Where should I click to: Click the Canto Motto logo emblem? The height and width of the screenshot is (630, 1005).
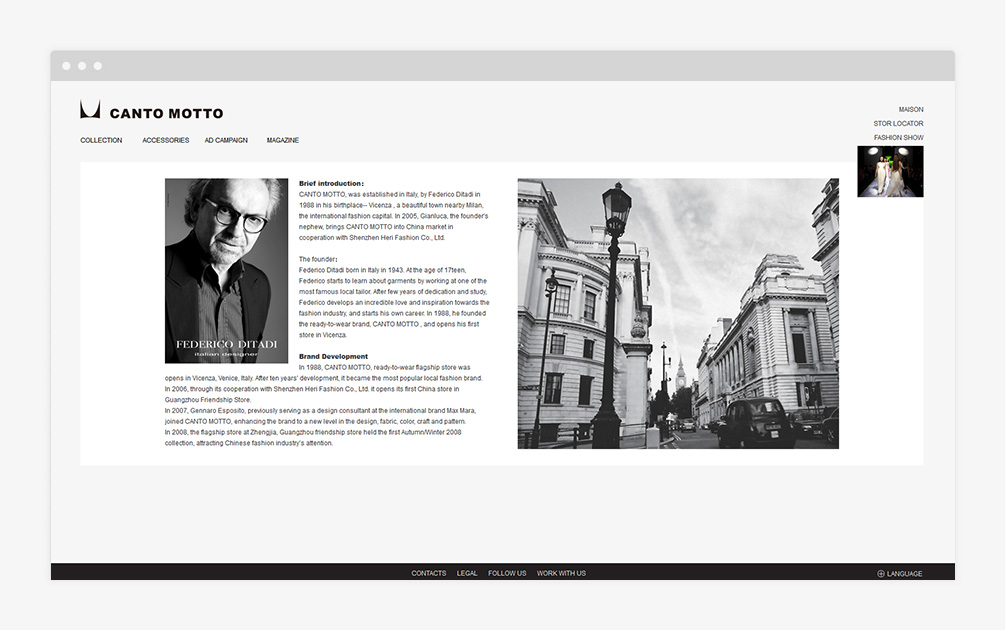[90, 110]
